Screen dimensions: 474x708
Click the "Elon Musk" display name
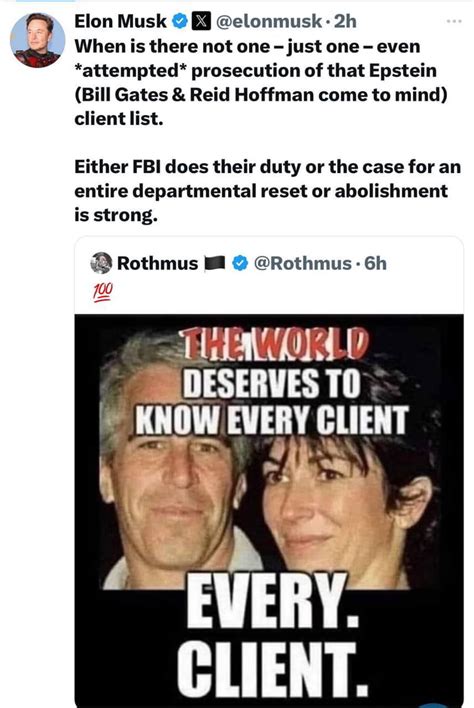coord(120,21)
